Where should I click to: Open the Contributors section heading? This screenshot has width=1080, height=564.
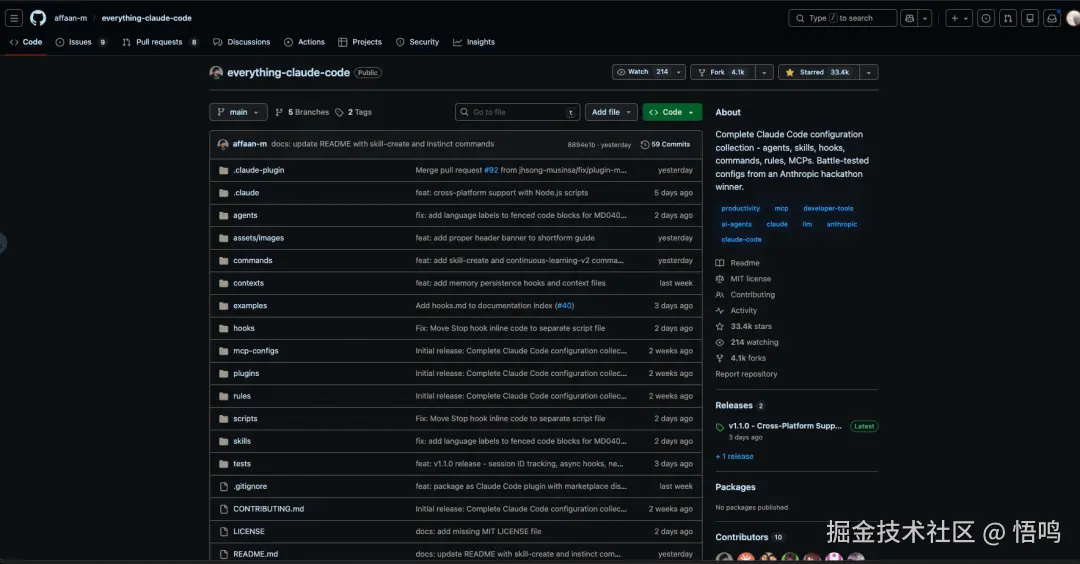741,537
